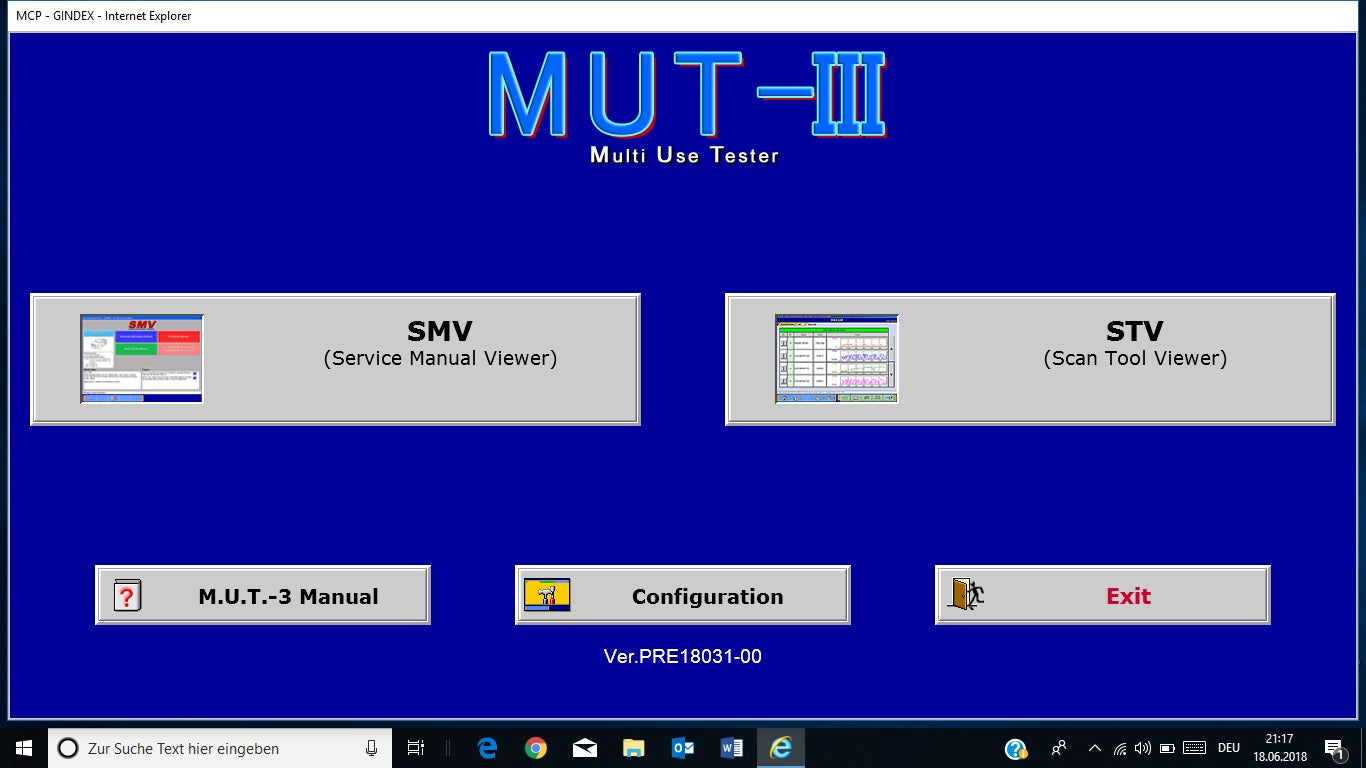
Task: Click the battery status tray icon
Action: click(1167, 748)
